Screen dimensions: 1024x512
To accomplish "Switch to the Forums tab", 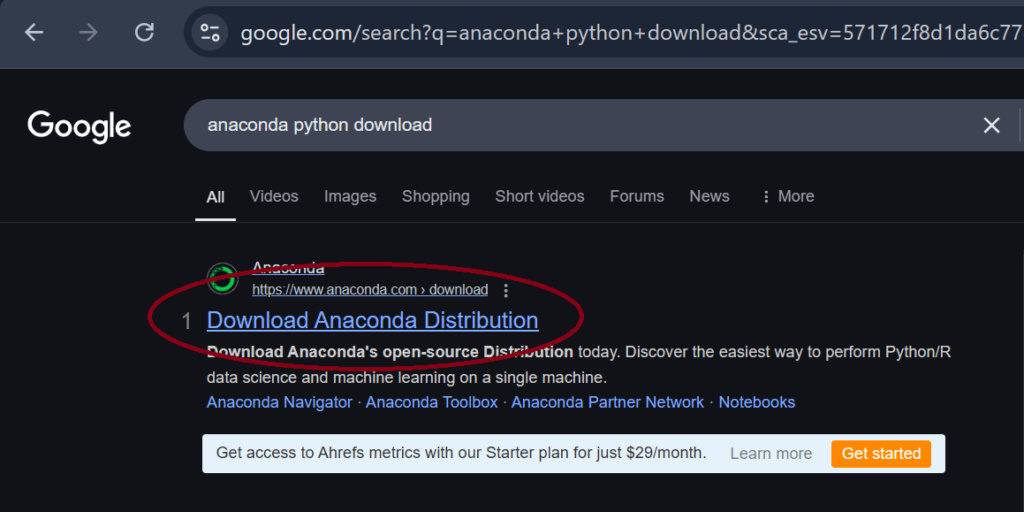I will click(637, 197).
